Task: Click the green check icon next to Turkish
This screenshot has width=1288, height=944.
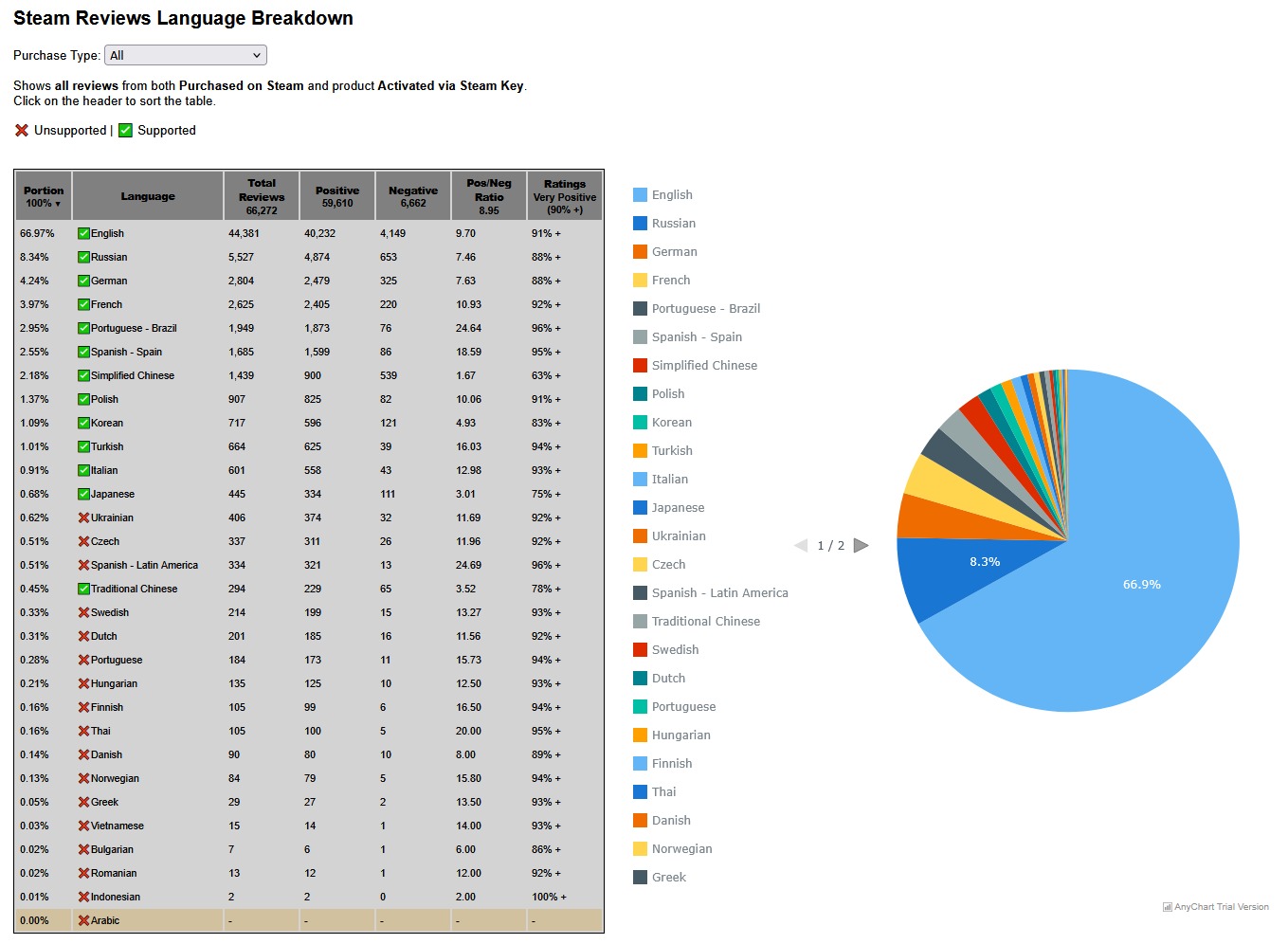Action: coord(83,446)
